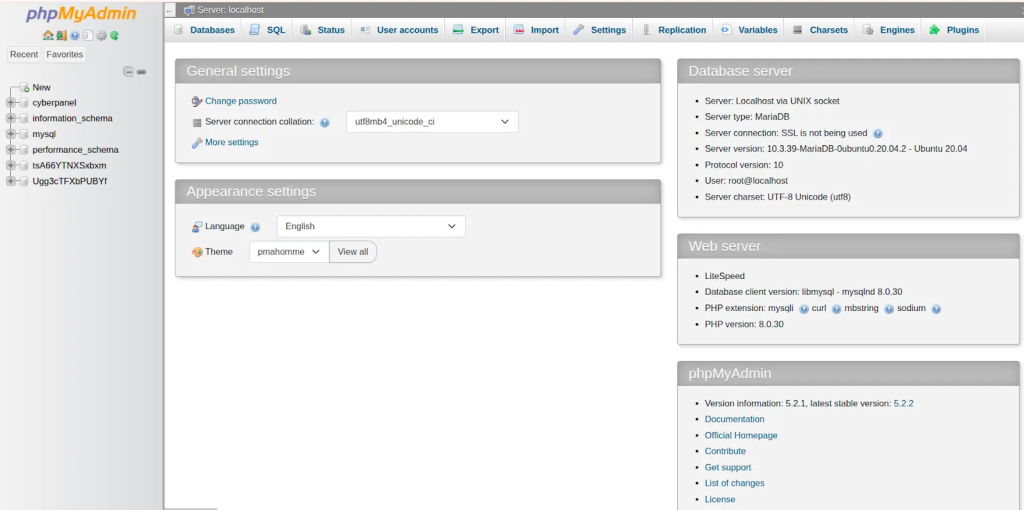
Task: Click the unlink from main panel chain icon
Action: point(142,72)
